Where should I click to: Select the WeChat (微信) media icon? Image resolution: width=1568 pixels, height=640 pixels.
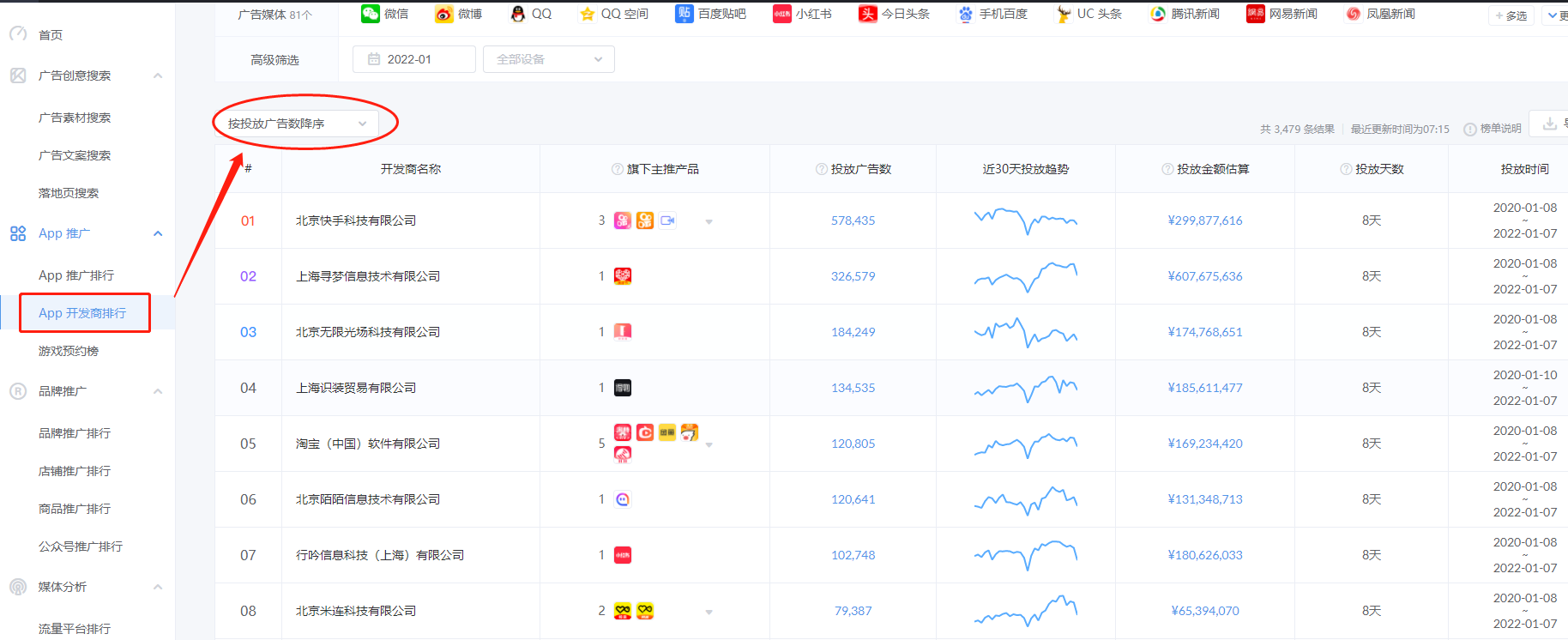pos(371,14)
